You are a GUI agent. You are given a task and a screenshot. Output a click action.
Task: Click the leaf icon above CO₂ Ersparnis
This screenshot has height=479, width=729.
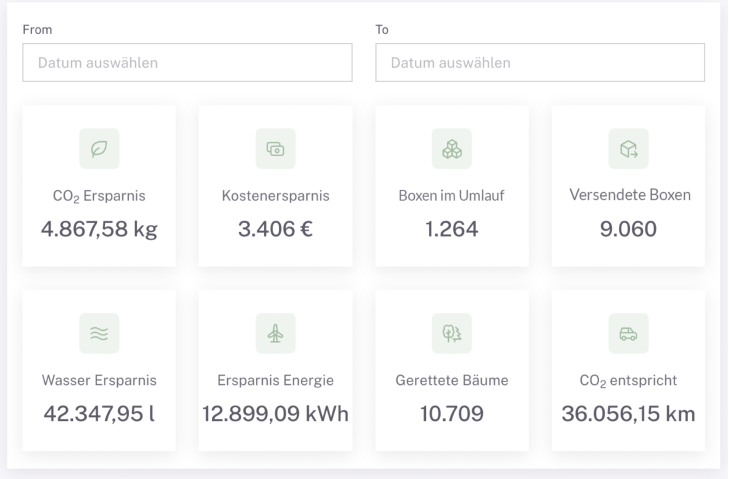(x=99, y=148)
